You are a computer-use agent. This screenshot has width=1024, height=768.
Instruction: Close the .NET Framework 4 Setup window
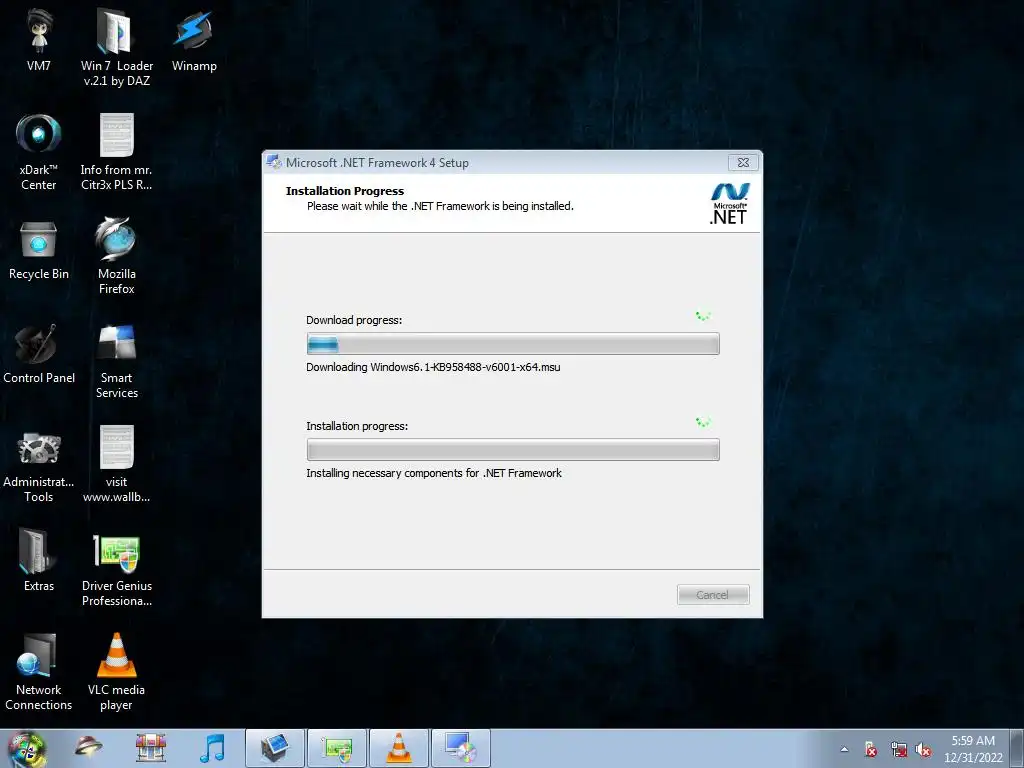pyautogui.click(x=743, y=163)
